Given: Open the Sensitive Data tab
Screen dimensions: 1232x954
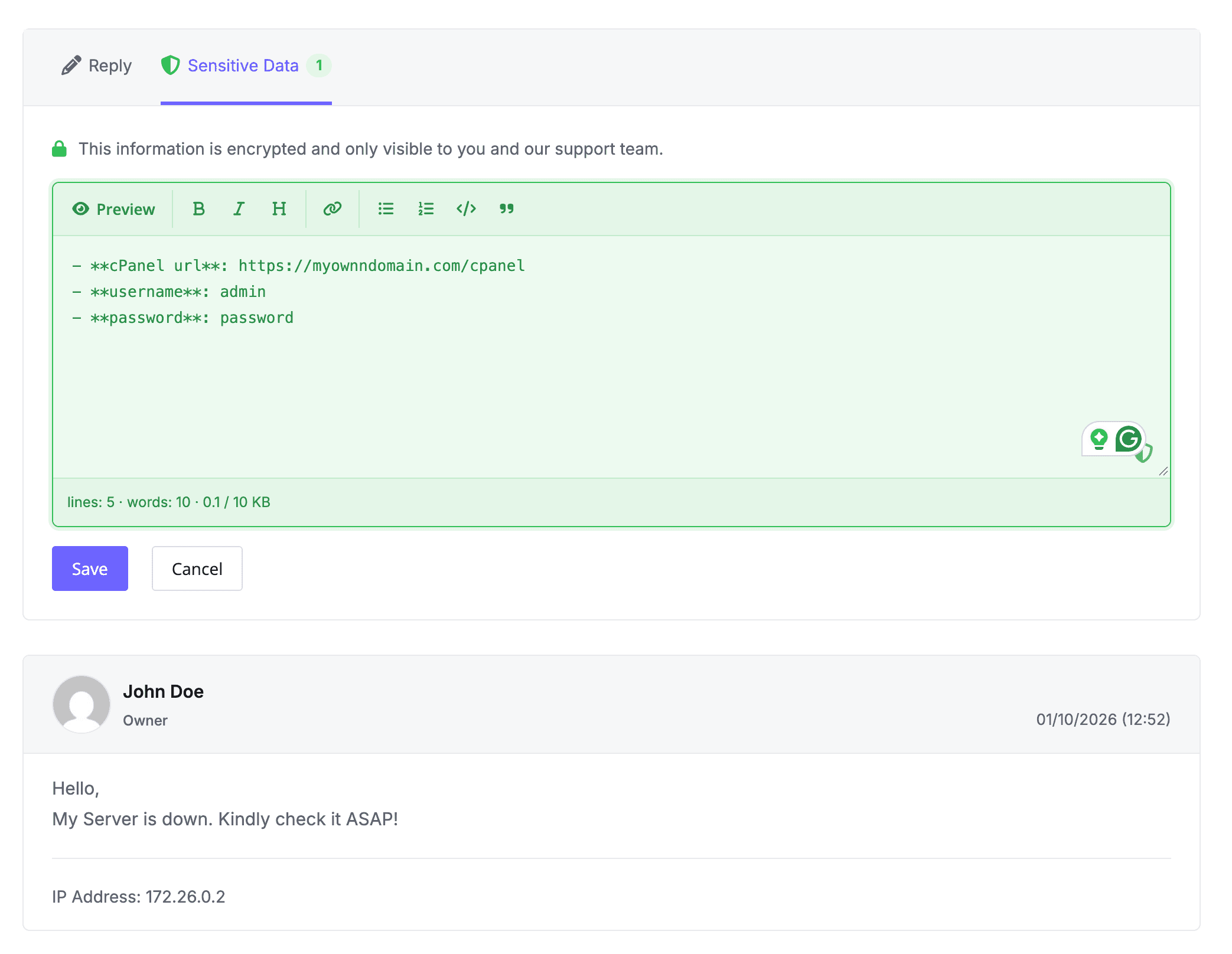Looking at the screenshot, I should point(246,66).
